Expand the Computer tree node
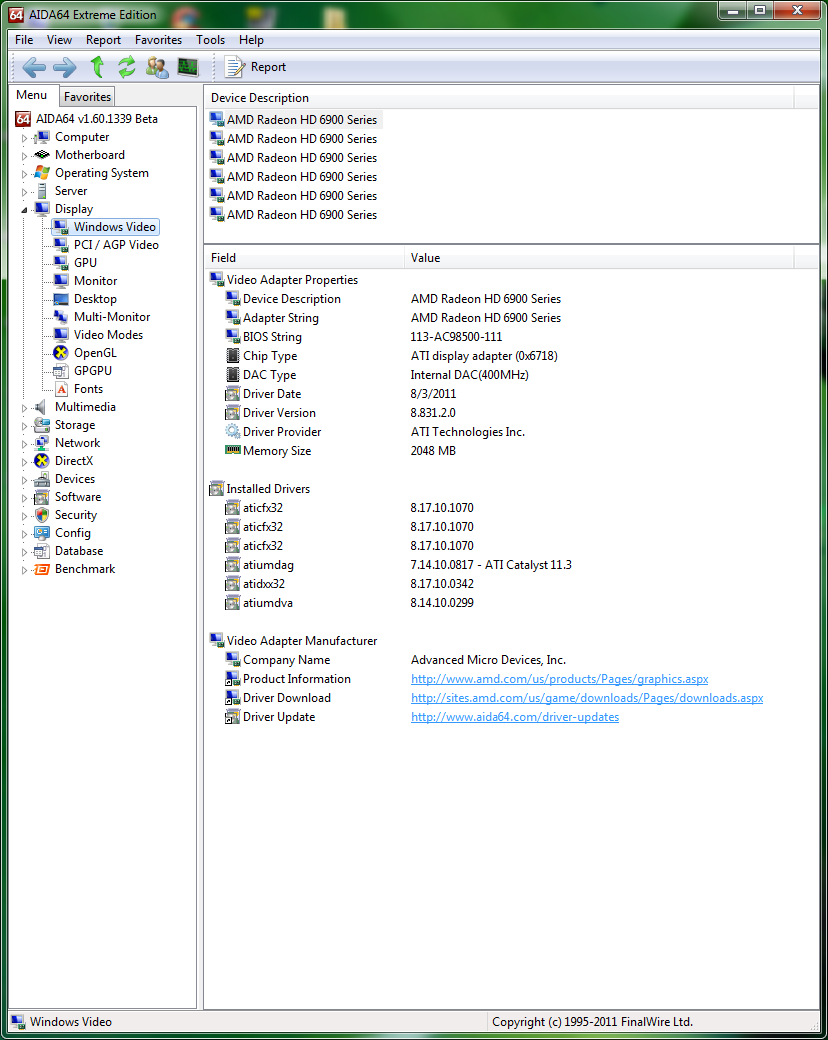 click(25, 138)
